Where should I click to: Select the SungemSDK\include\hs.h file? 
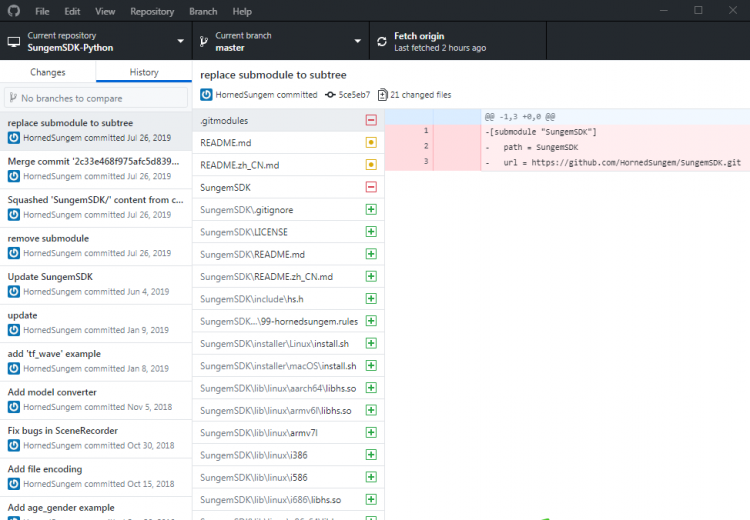point(288,299)
